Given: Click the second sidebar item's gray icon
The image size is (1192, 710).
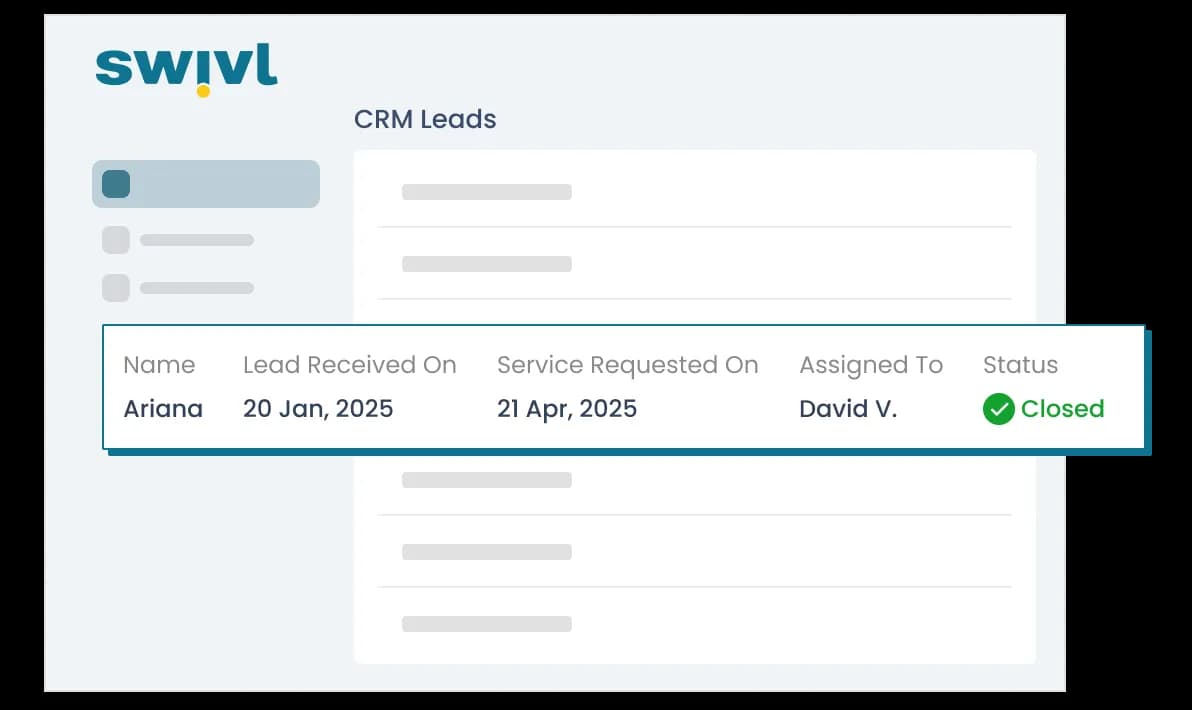Looking at the screenshot, I should 116,240.
